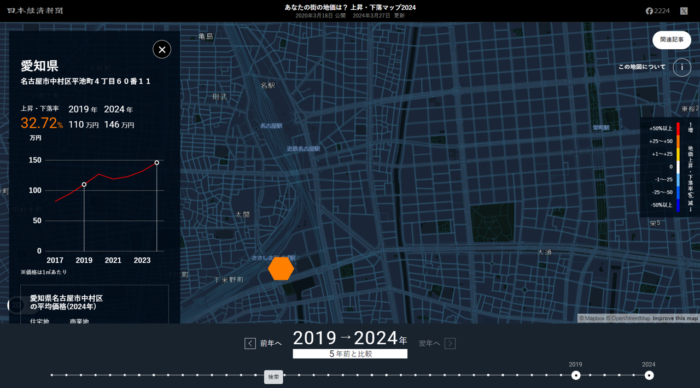The height and width of the screenshot is (388, 700).
Task: Click the red +50%以上 legend color
Action: (x=678, y=129)
